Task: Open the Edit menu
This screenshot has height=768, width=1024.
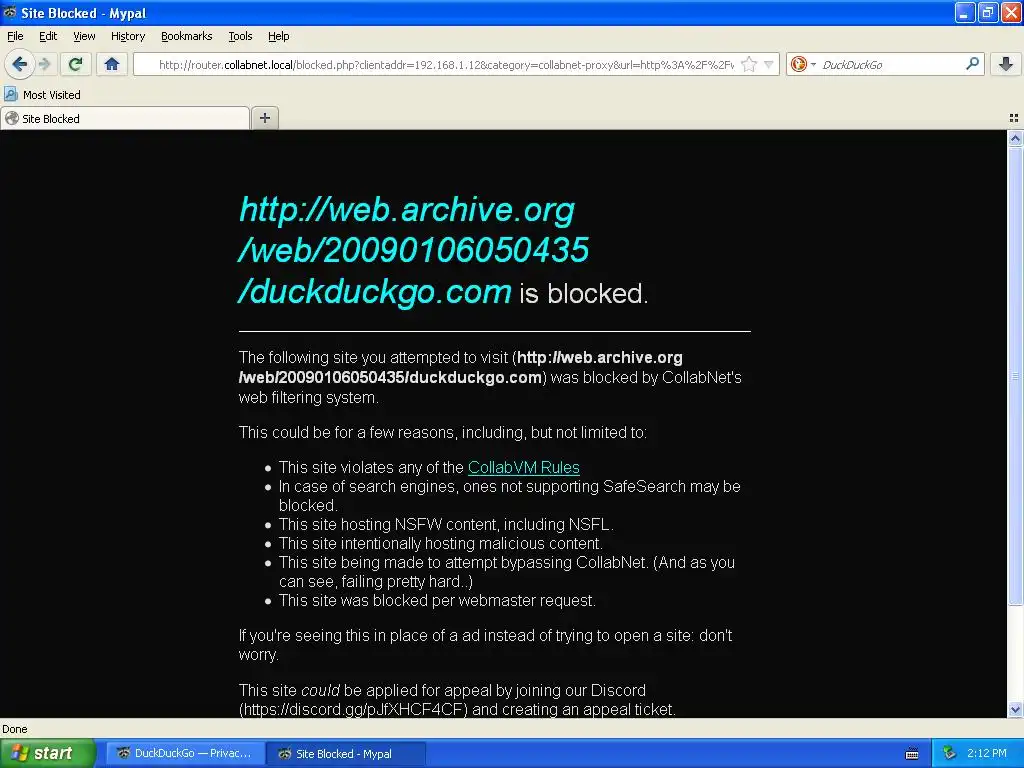Action: [x=48, y=36]
